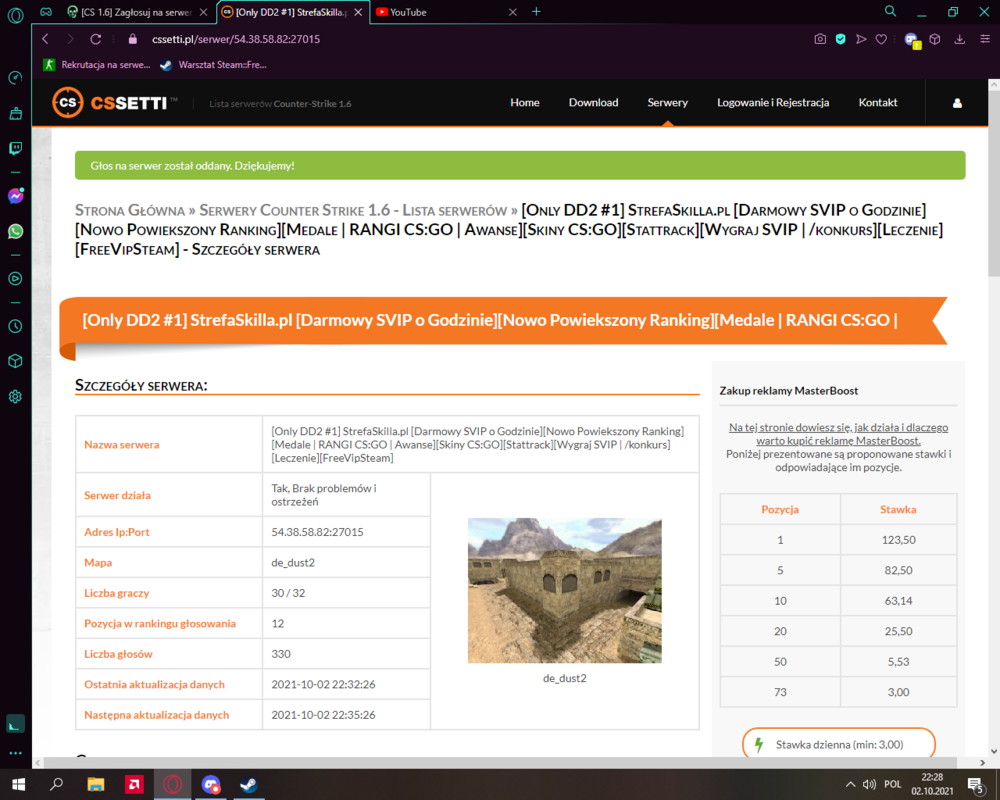Open Extensions cube icon in sidebar
Image resolution: width=1000 pixels, height=800 pixels.
coord(15,361)
